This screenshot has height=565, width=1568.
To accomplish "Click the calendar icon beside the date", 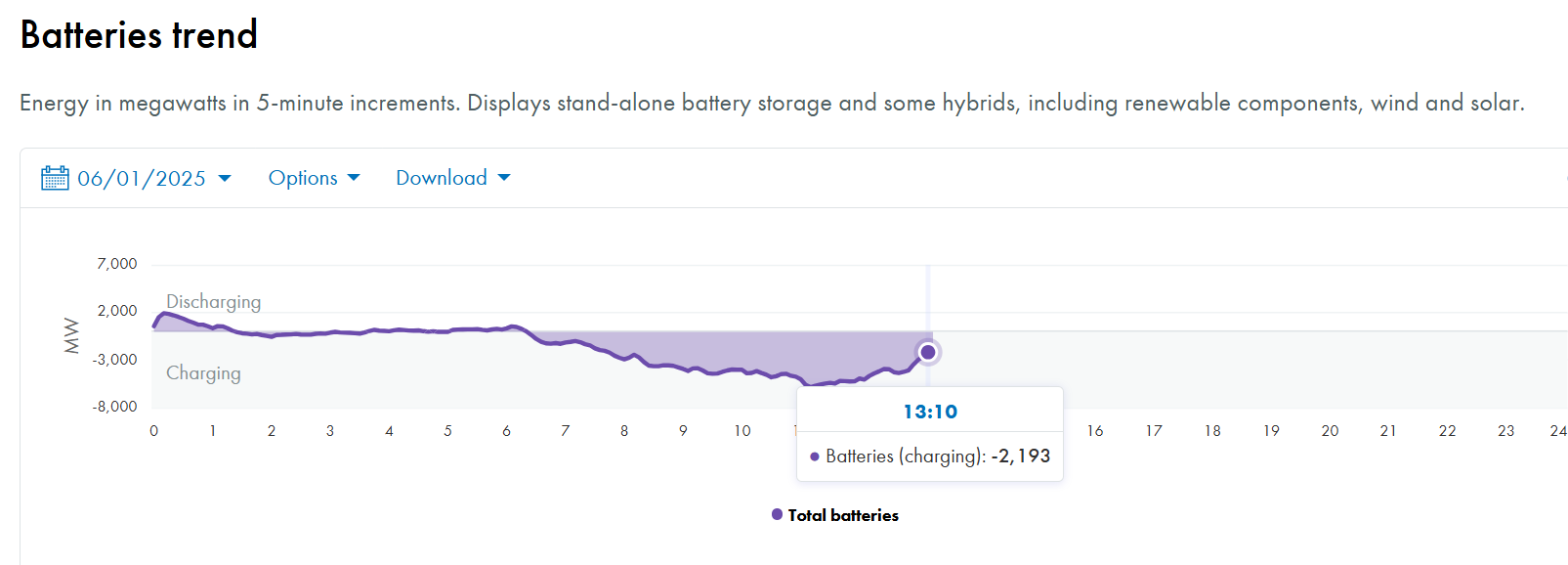I will click(x=55, y=178).
